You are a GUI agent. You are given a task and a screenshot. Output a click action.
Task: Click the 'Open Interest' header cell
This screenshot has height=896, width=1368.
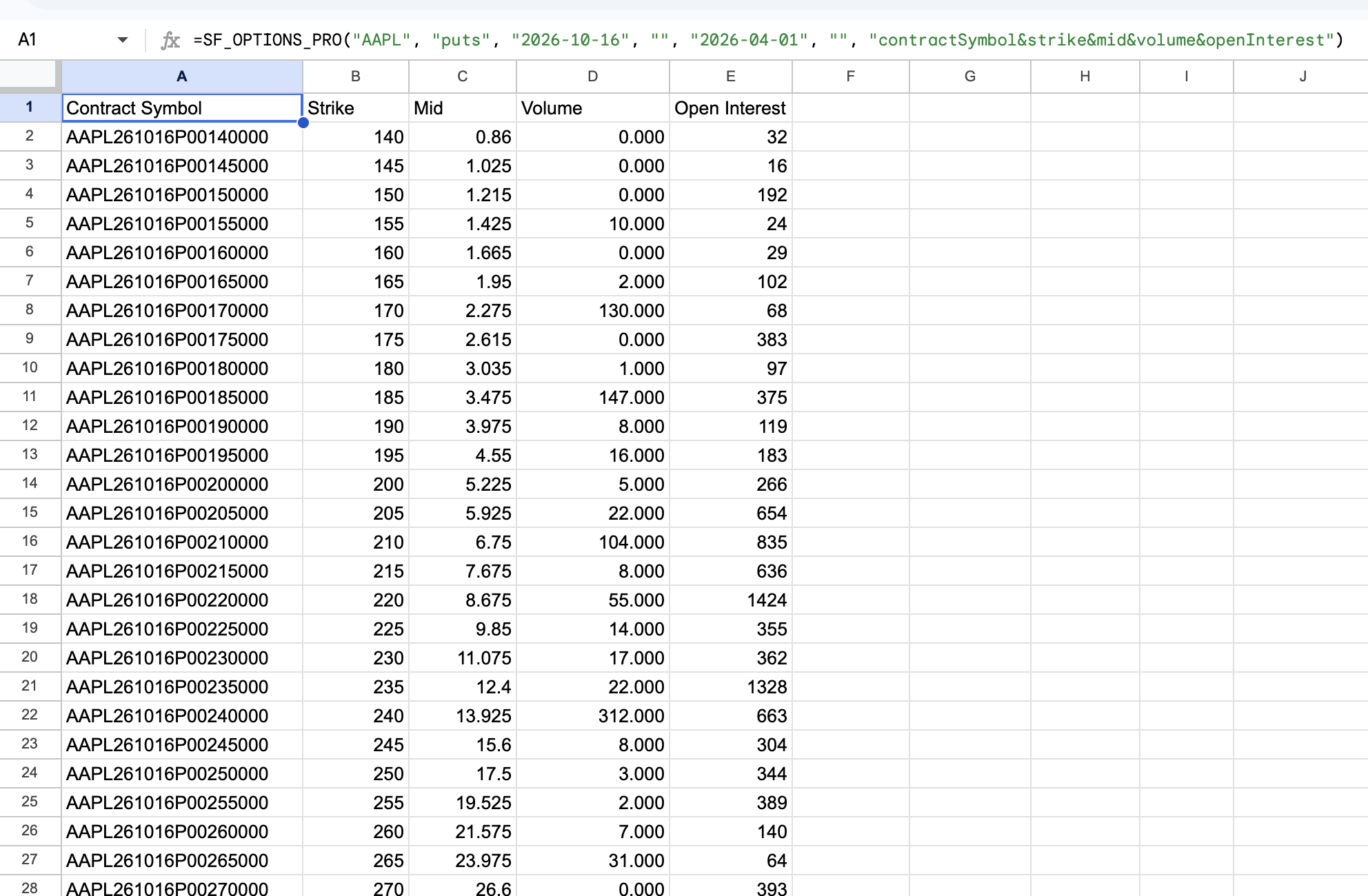[731, 108]
